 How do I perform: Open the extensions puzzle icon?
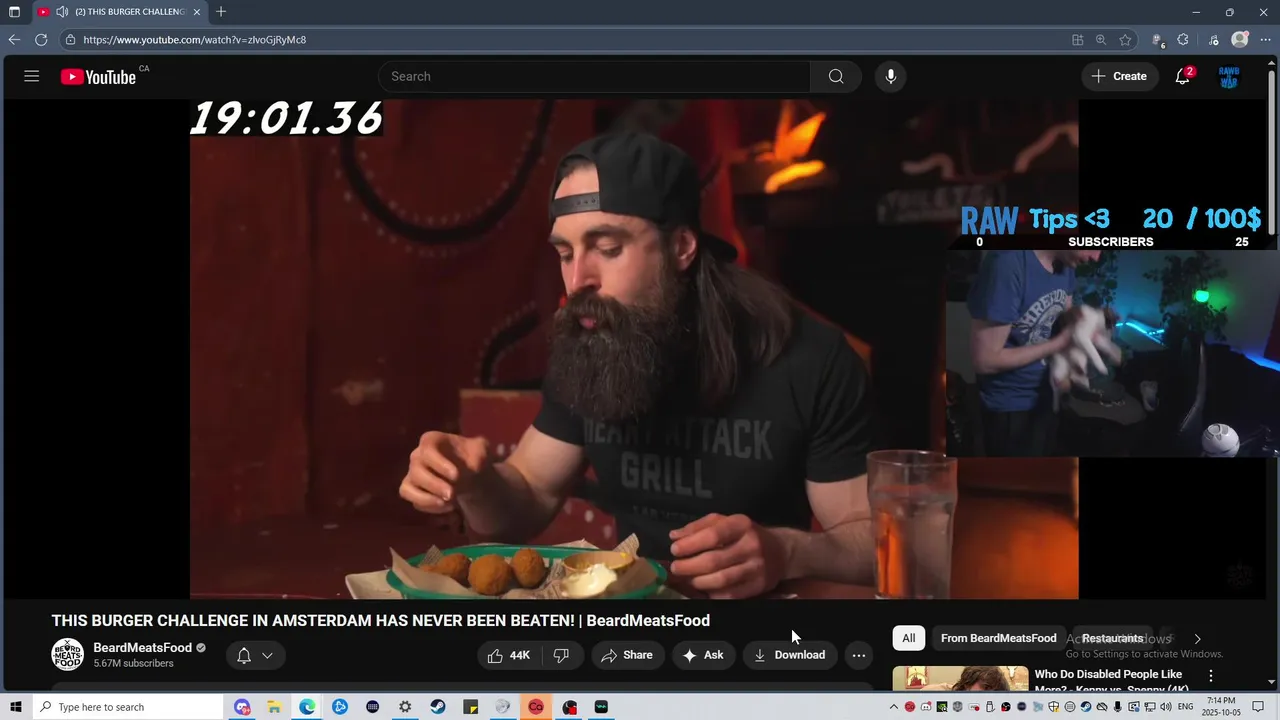pyautogui.click(x=1183, y=40)
